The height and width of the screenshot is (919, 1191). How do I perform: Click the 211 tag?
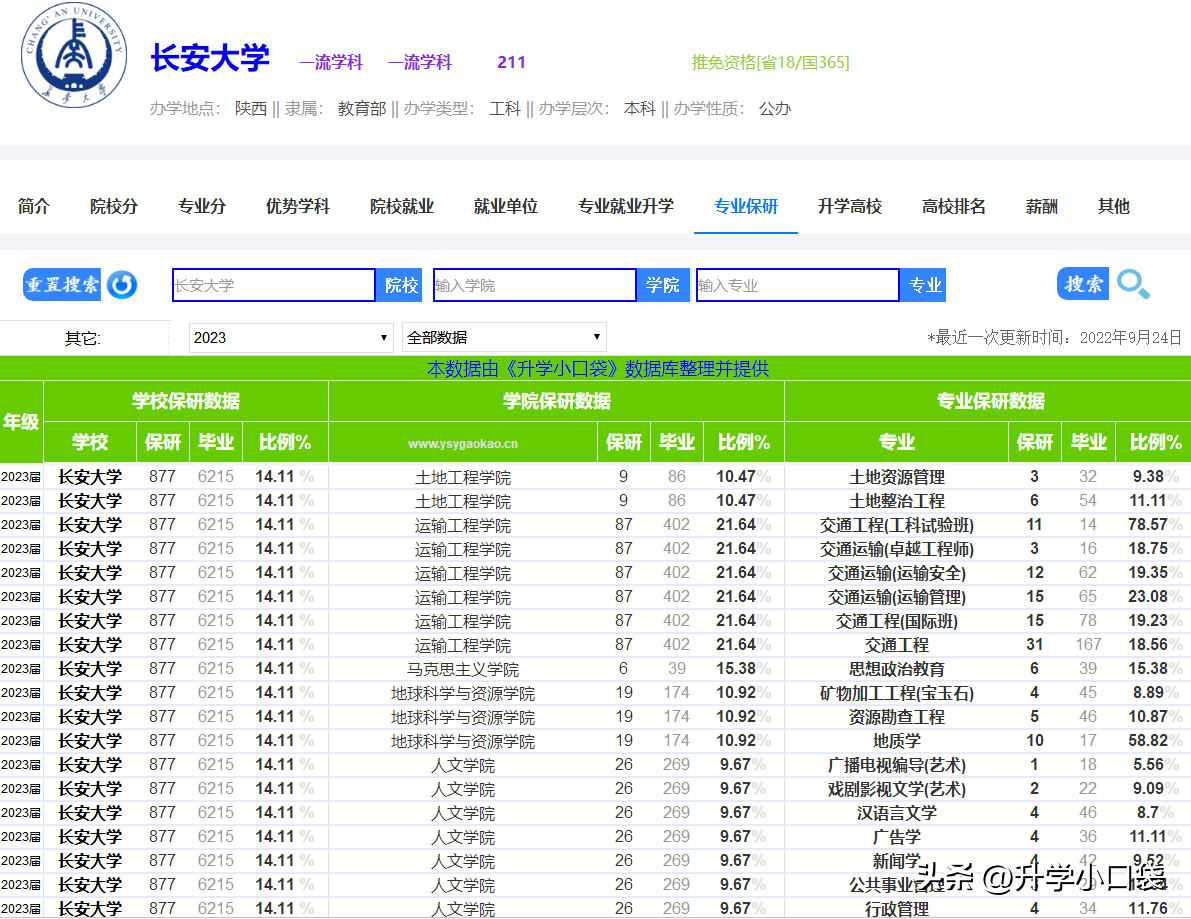click(511, 62)
